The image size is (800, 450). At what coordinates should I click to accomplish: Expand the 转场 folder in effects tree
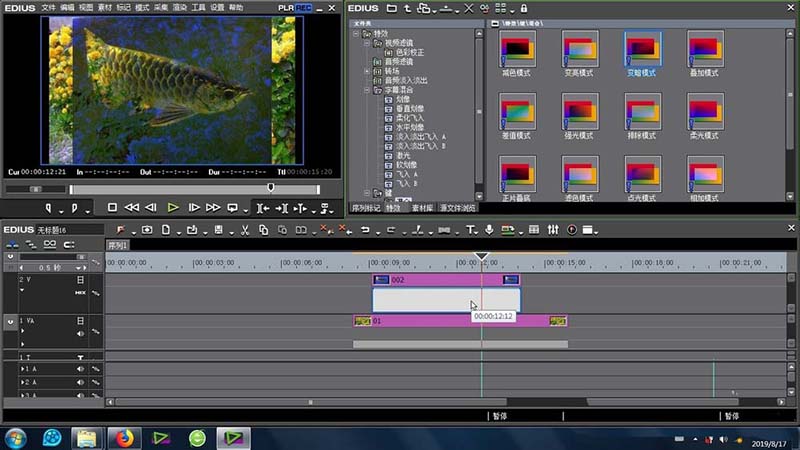(366, 71)
